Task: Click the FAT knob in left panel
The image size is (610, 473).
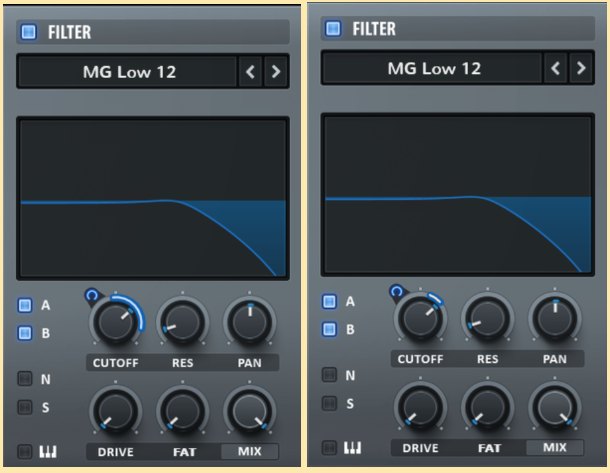Action: pos(182,411)
